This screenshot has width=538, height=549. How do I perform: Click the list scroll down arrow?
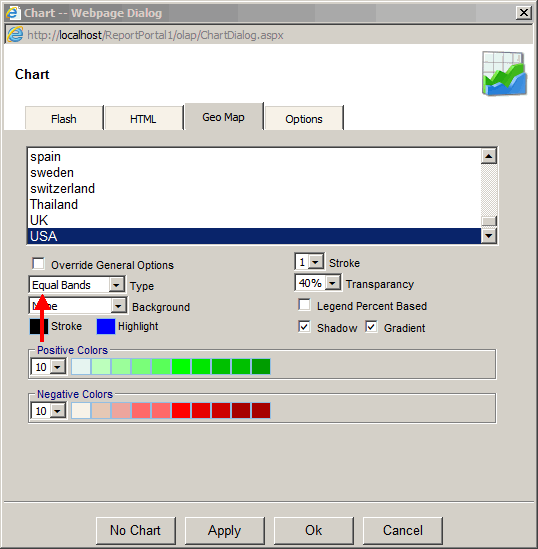pos(489,236)
